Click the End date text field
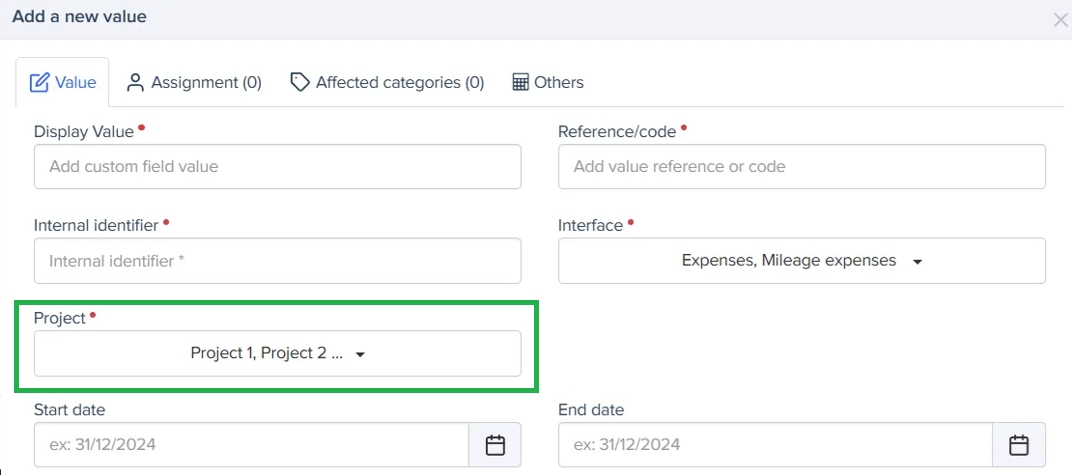The image size is (1072, 475). 775,445
